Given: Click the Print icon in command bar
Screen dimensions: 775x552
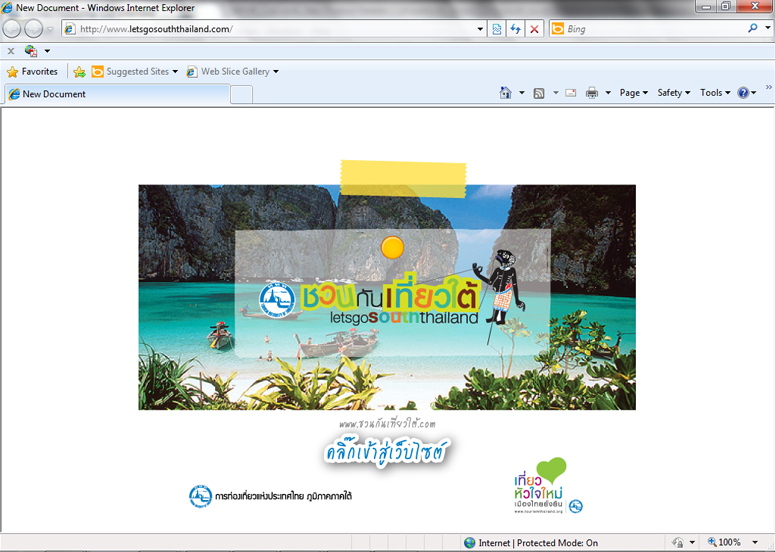Looking at the screenshot, I should 591,93.
